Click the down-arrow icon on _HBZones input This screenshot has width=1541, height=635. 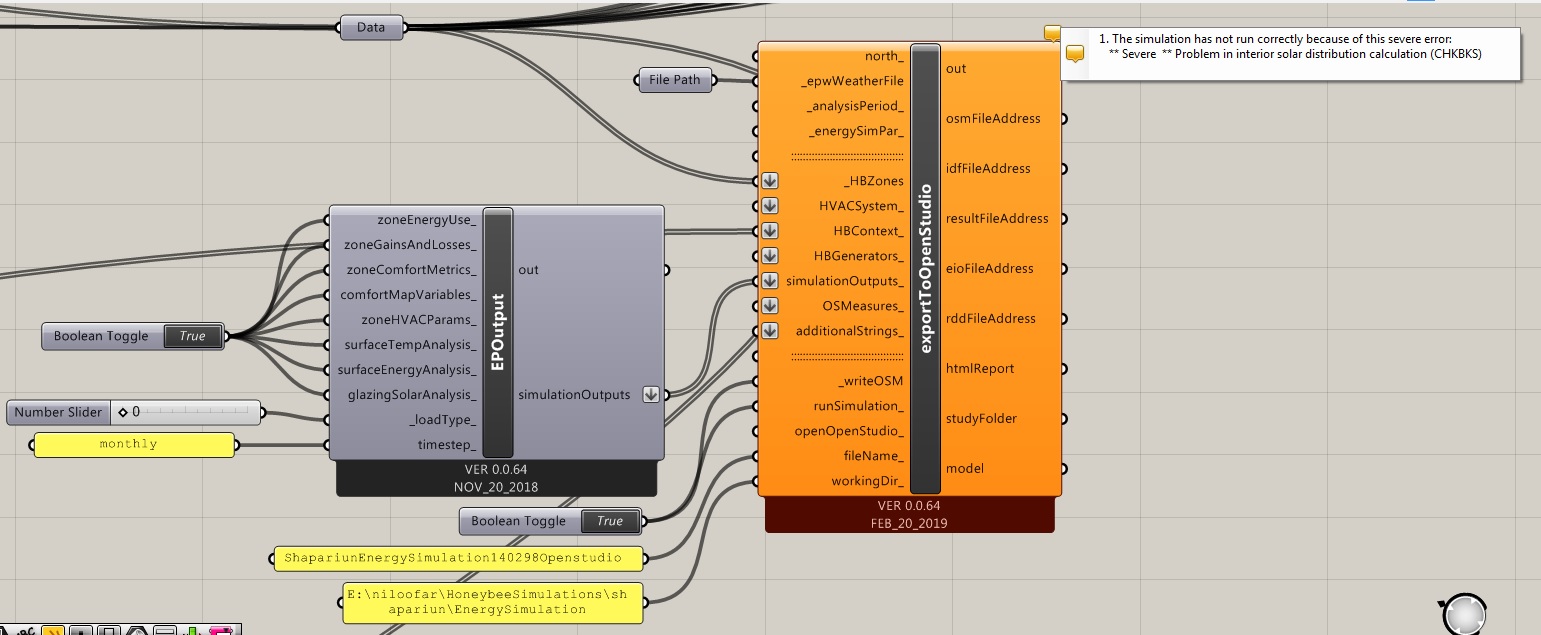click(769, 181)
